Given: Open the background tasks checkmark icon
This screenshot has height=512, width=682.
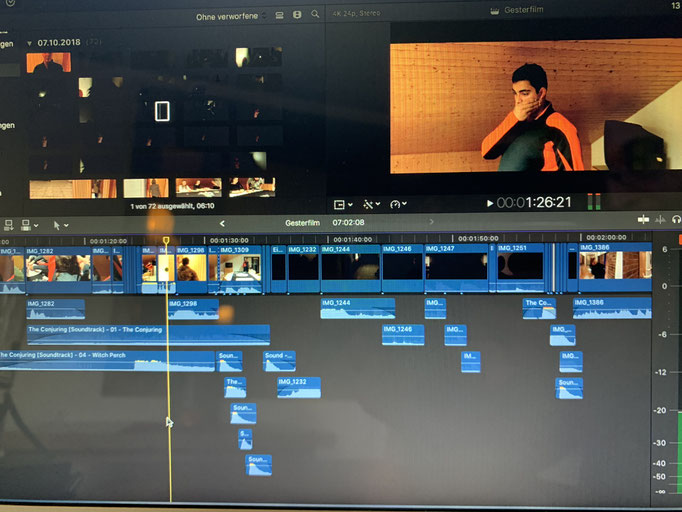Looking at the screenshot, I should click(x=10, y=3).
